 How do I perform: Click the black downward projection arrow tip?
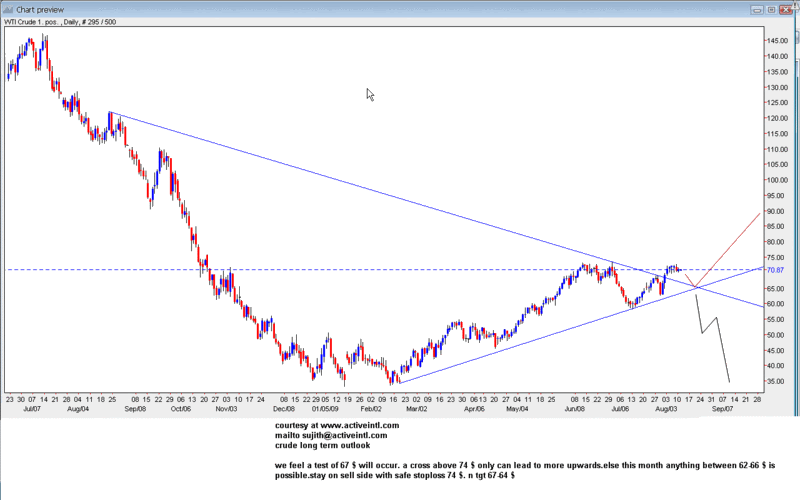click(x=729, y=382)
